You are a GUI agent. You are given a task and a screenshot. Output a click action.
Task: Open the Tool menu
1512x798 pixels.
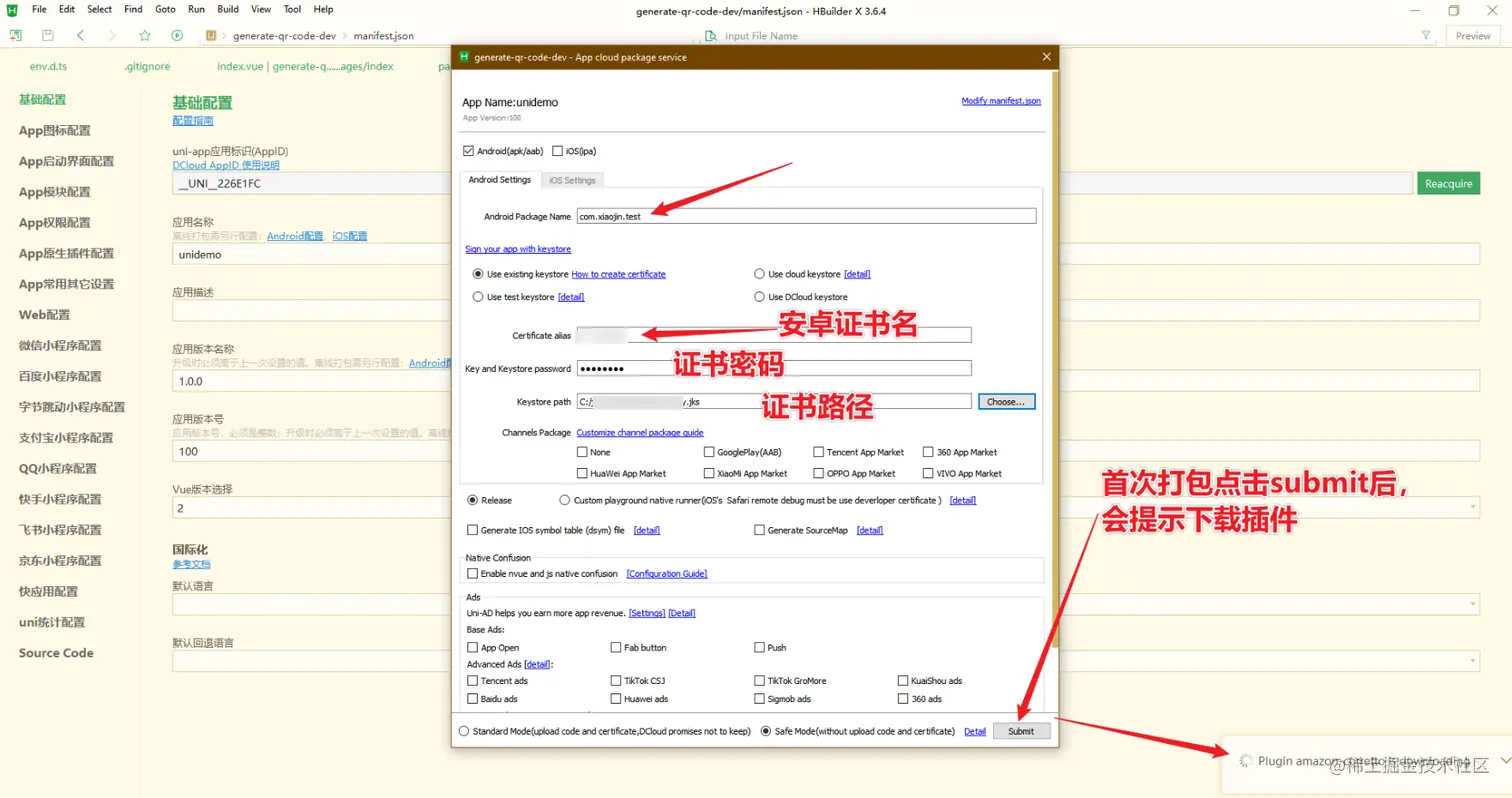tap(292, 9)
